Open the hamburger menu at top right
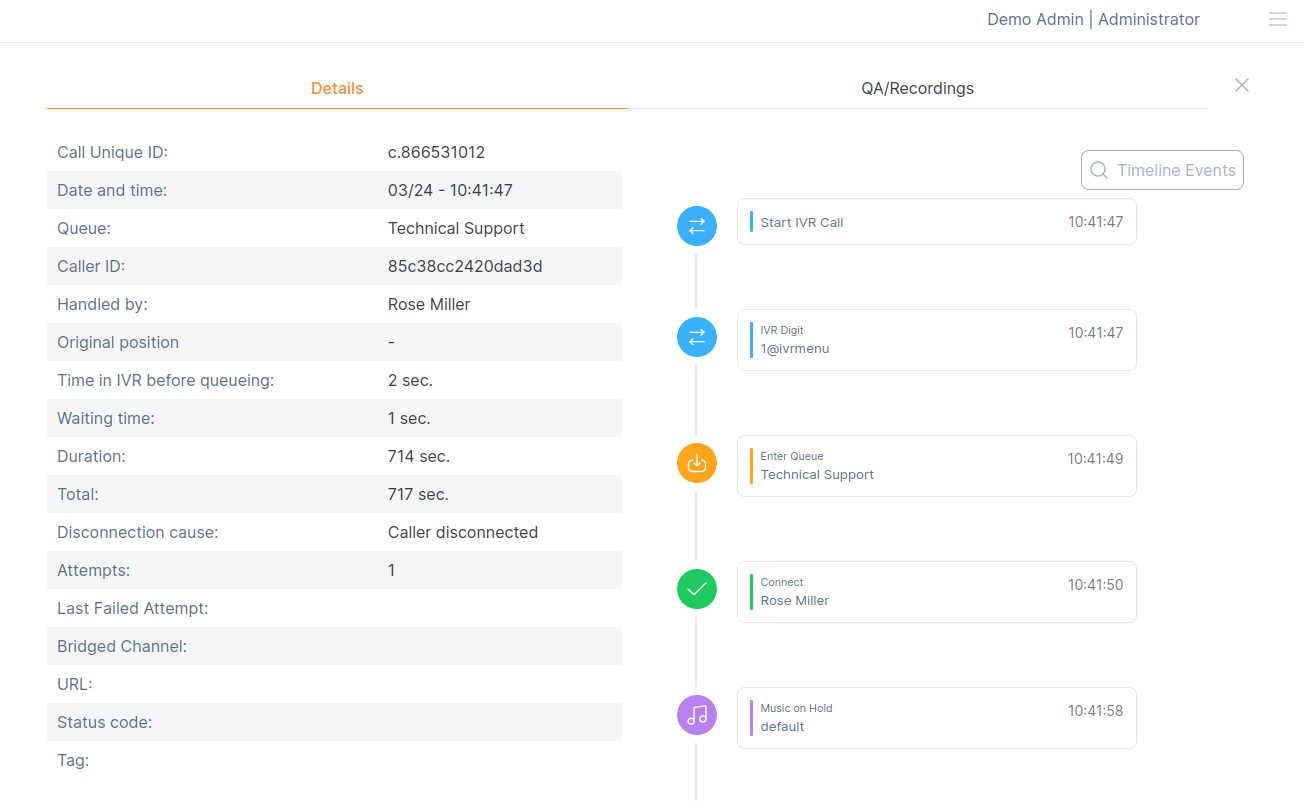Image resolution: width=1304 pixels, height=810 pixels. coord(1277,19)
